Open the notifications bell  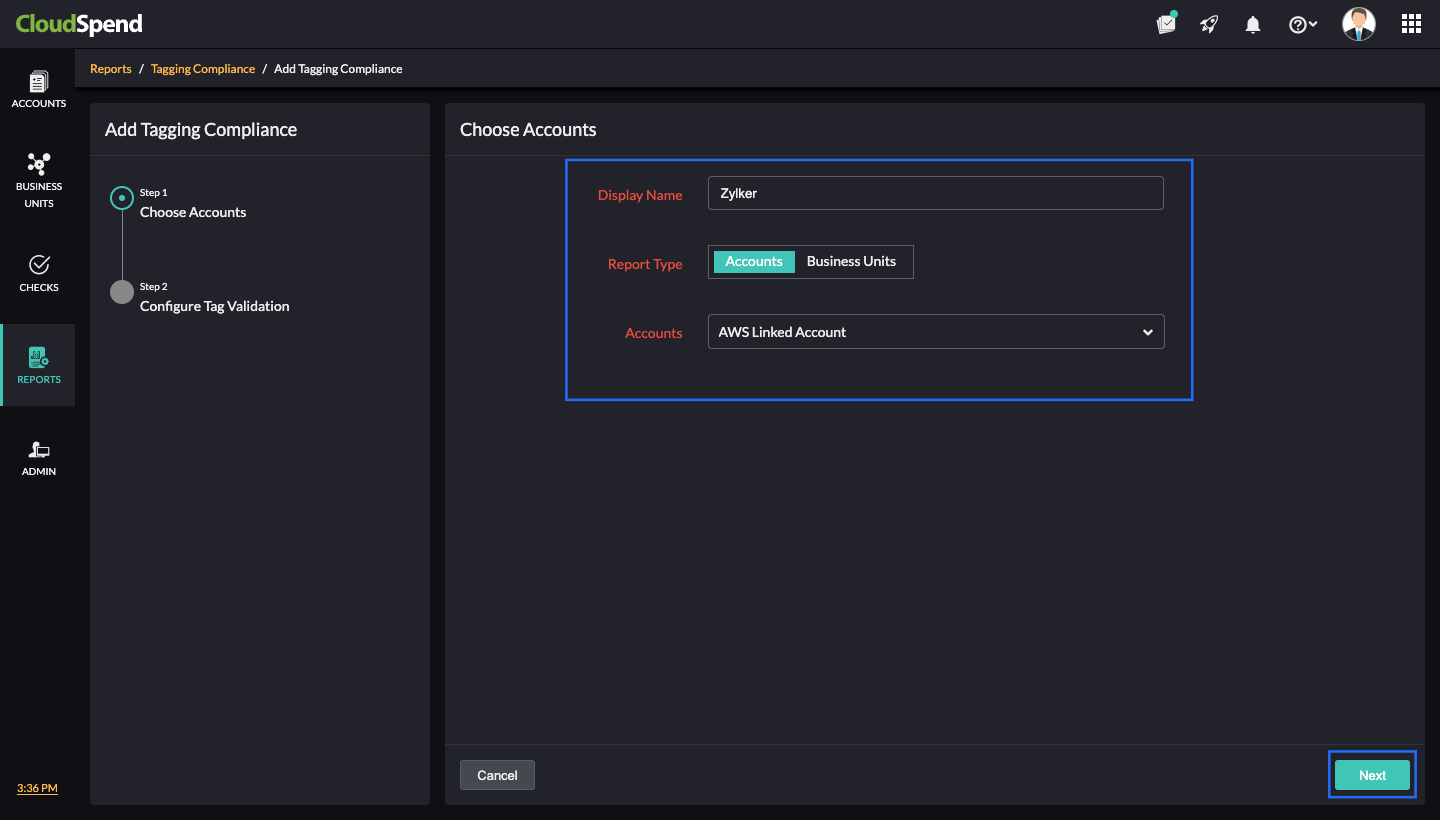click(1252, 23)
